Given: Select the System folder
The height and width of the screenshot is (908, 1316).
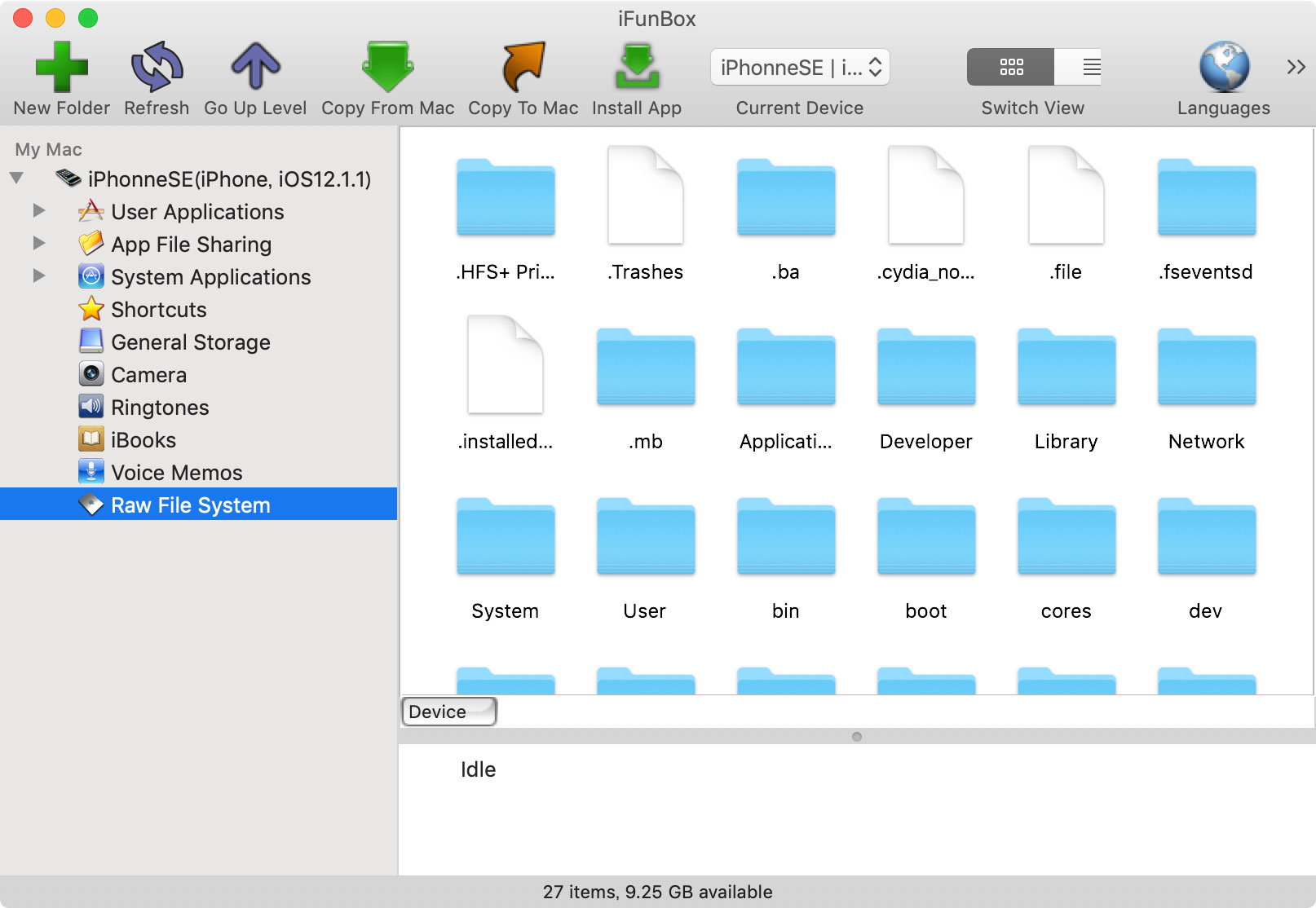Looking at the screenshot, I should click(x=506, y=537).
